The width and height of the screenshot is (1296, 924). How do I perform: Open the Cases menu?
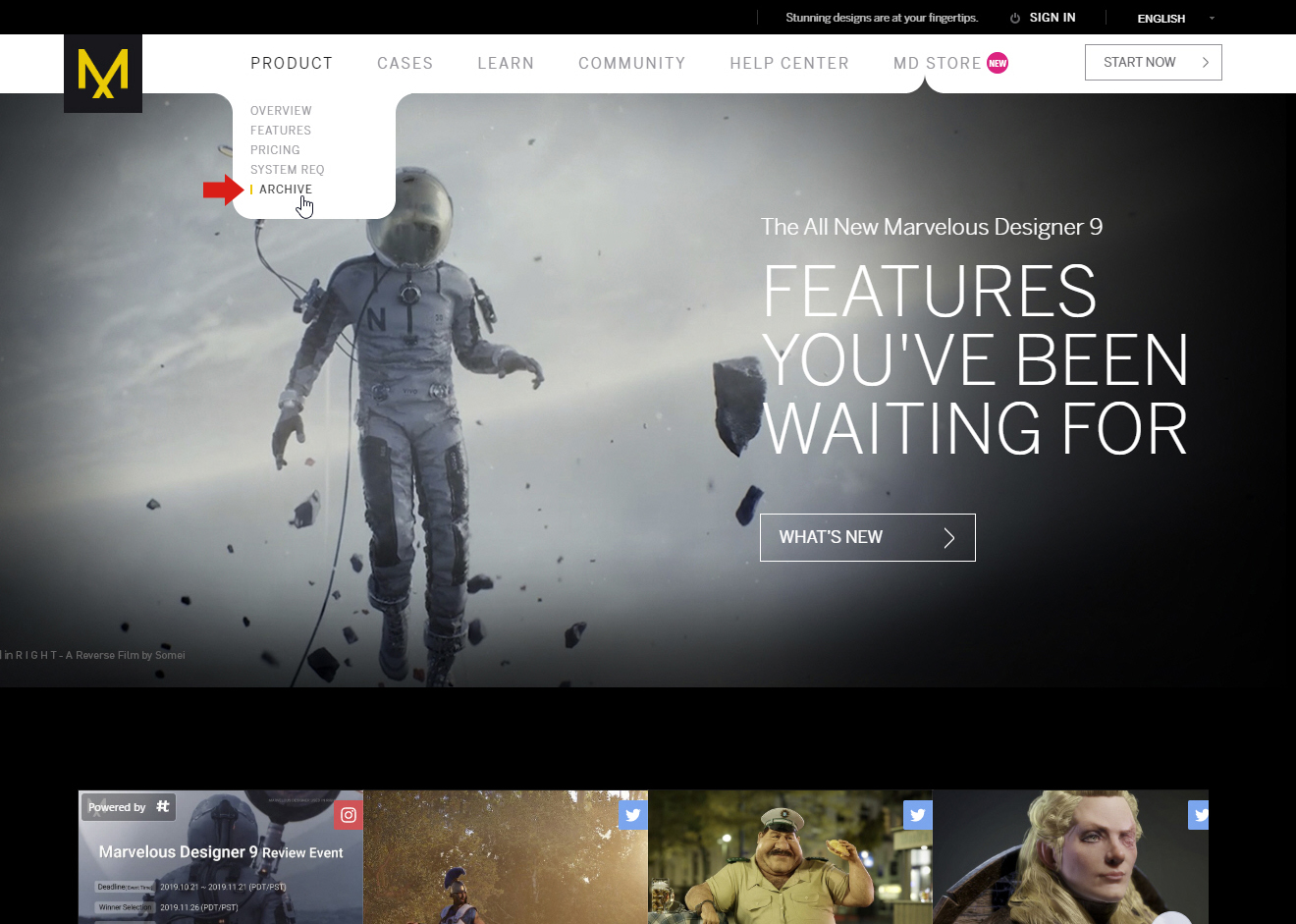tap(405, 63)
